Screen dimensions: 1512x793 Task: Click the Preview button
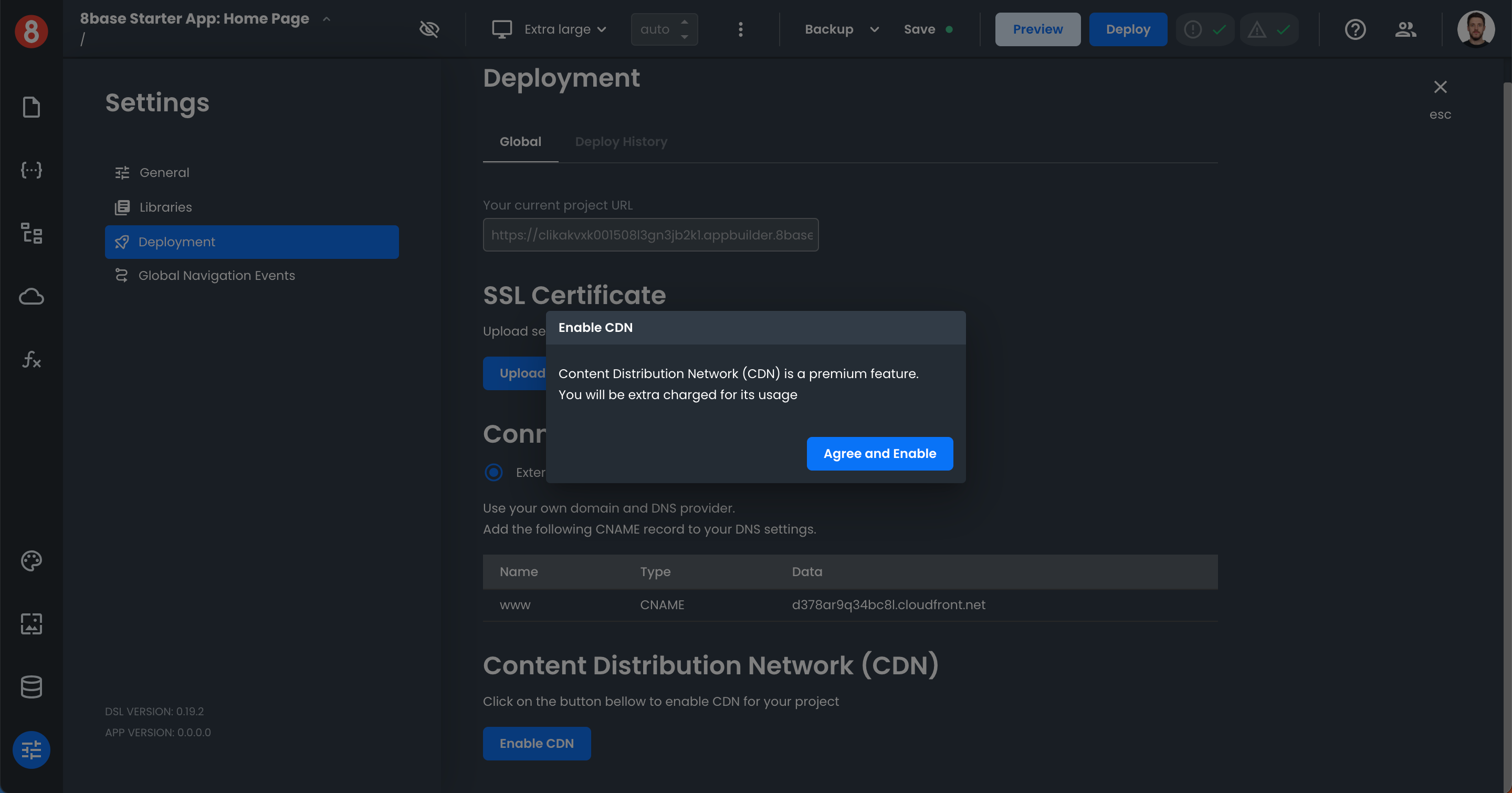[x=1037, y=29]
